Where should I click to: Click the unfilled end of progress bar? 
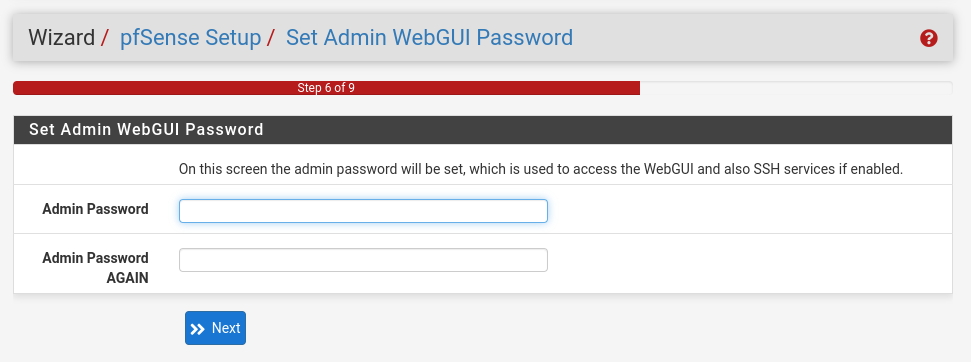796,88
